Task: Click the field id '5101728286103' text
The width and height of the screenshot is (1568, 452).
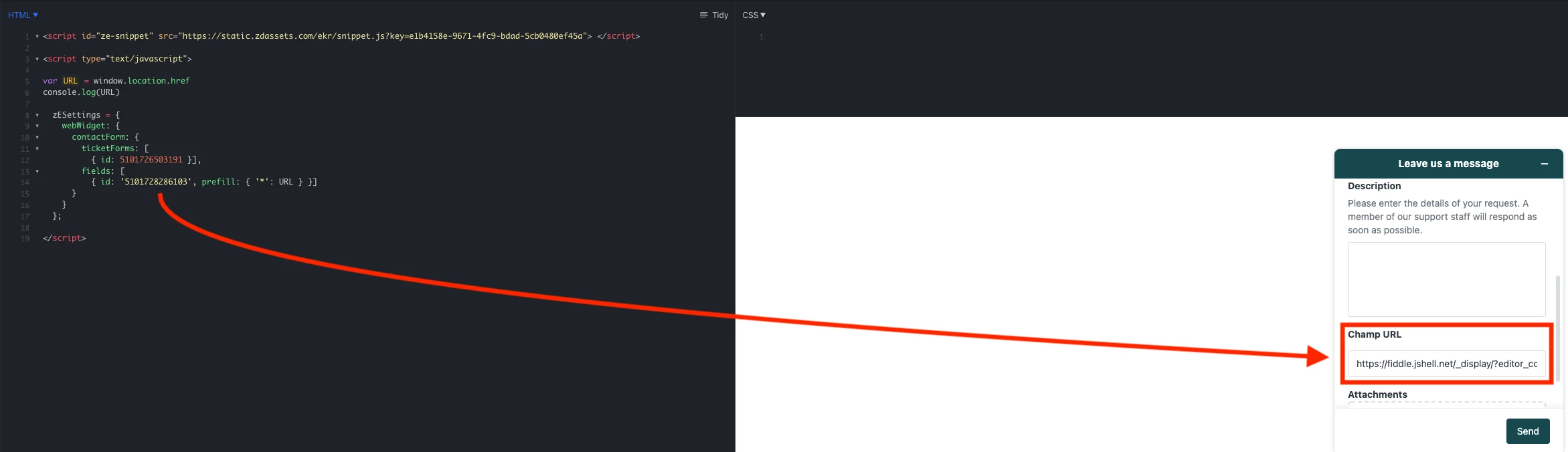Action: point(156,182)
